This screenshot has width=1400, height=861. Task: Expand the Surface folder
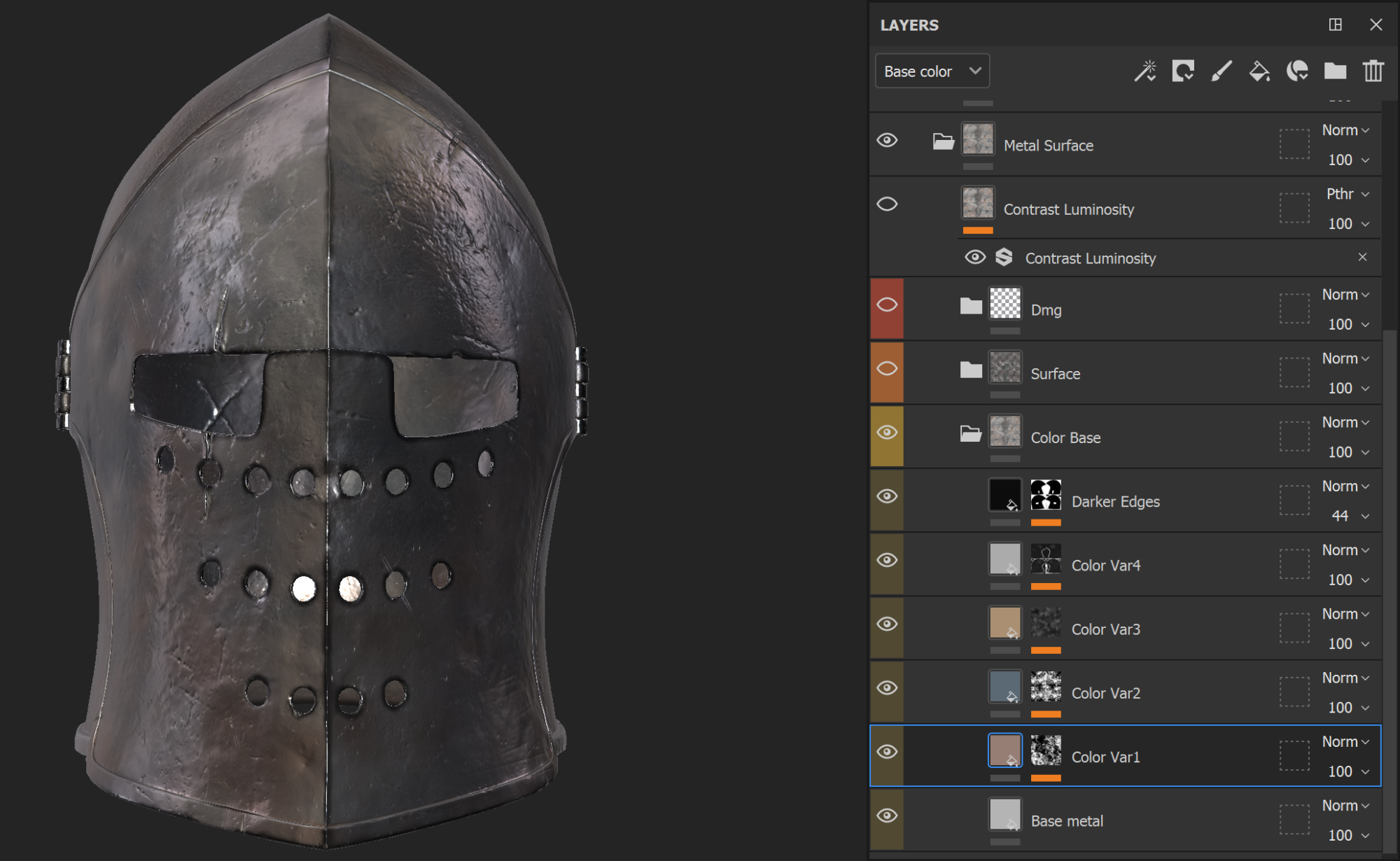click(970, 370)
